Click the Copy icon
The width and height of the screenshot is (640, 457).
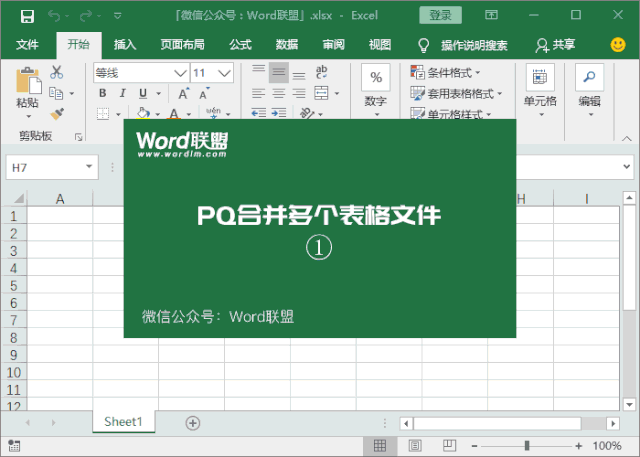56,93
